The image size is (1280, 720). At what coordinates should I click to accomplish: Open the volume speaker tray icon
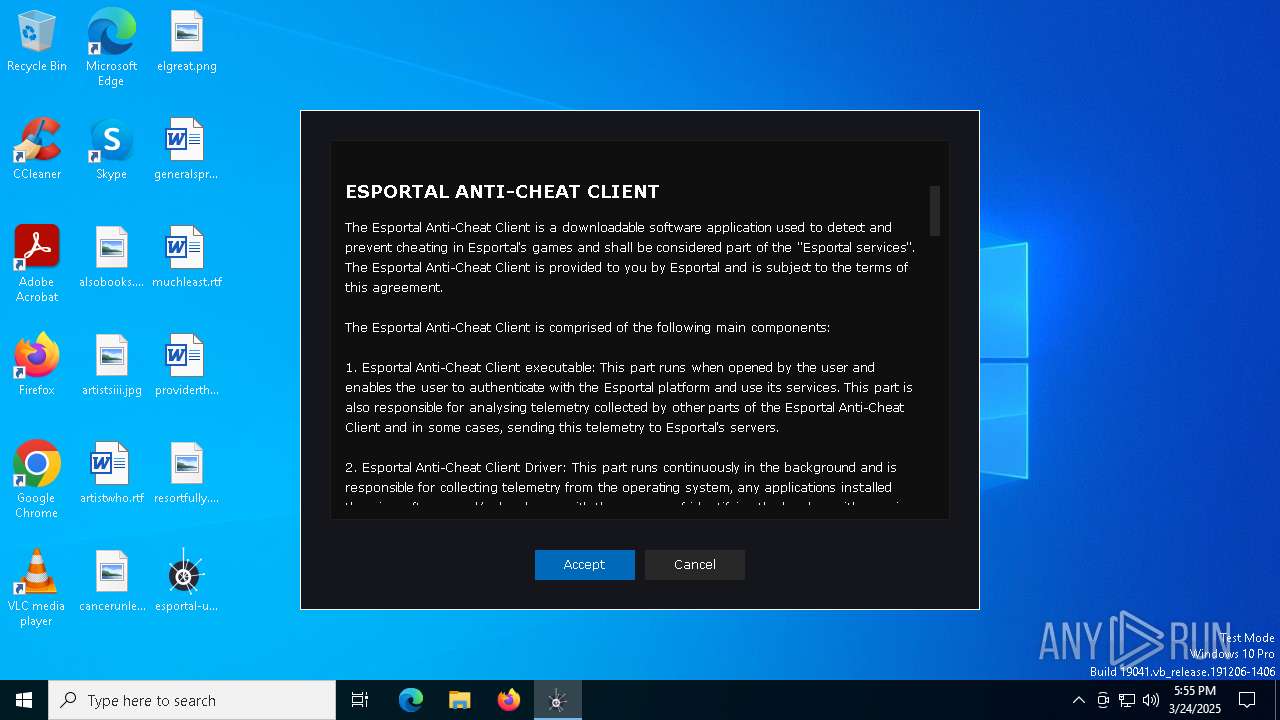[x=1151, y=700]
